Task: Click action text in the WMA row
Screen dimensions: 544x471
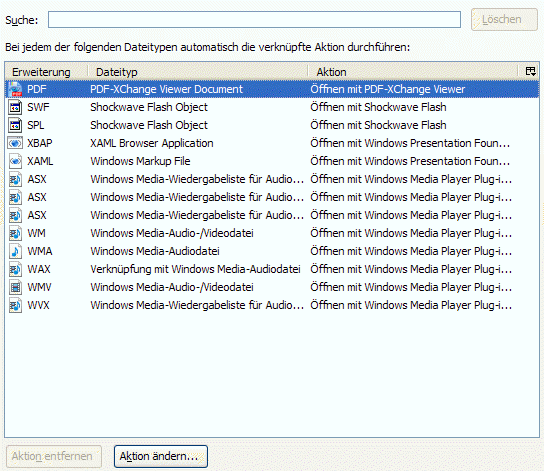Action: (411, 251)
